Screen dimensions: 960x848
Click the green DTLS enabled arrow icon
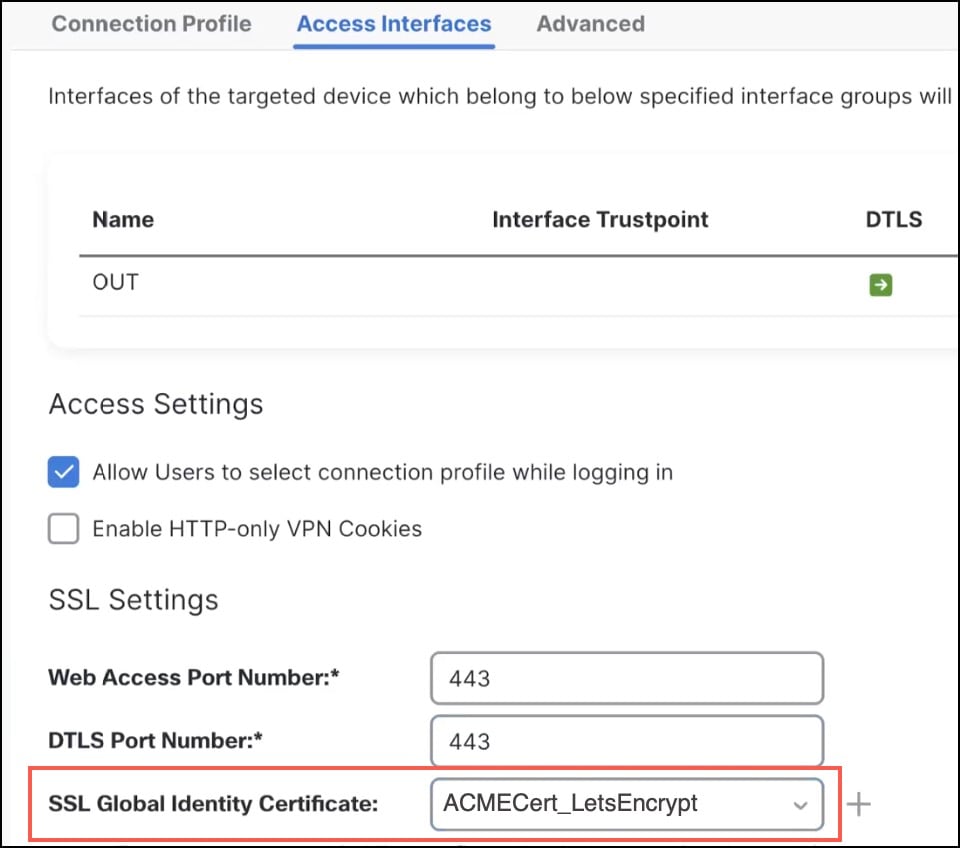pos(881,284)
